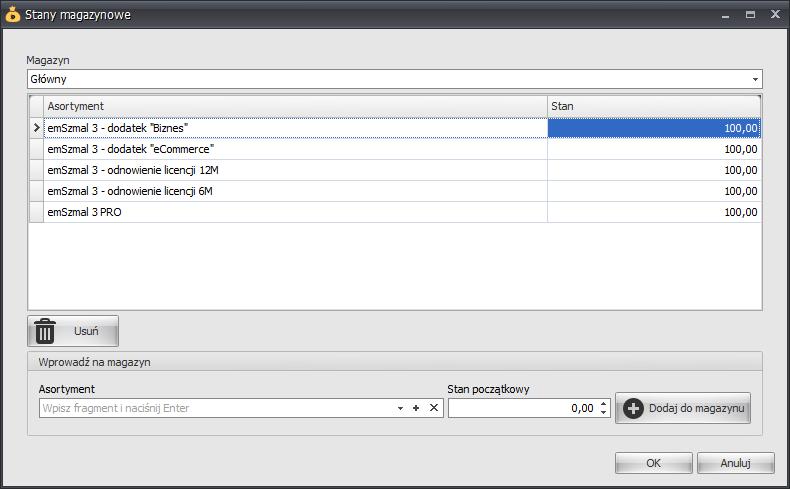Click the Stan value for licencji 6M row
Screen dimensions: 790x489
pyautogui.click(x=654, y=191)
